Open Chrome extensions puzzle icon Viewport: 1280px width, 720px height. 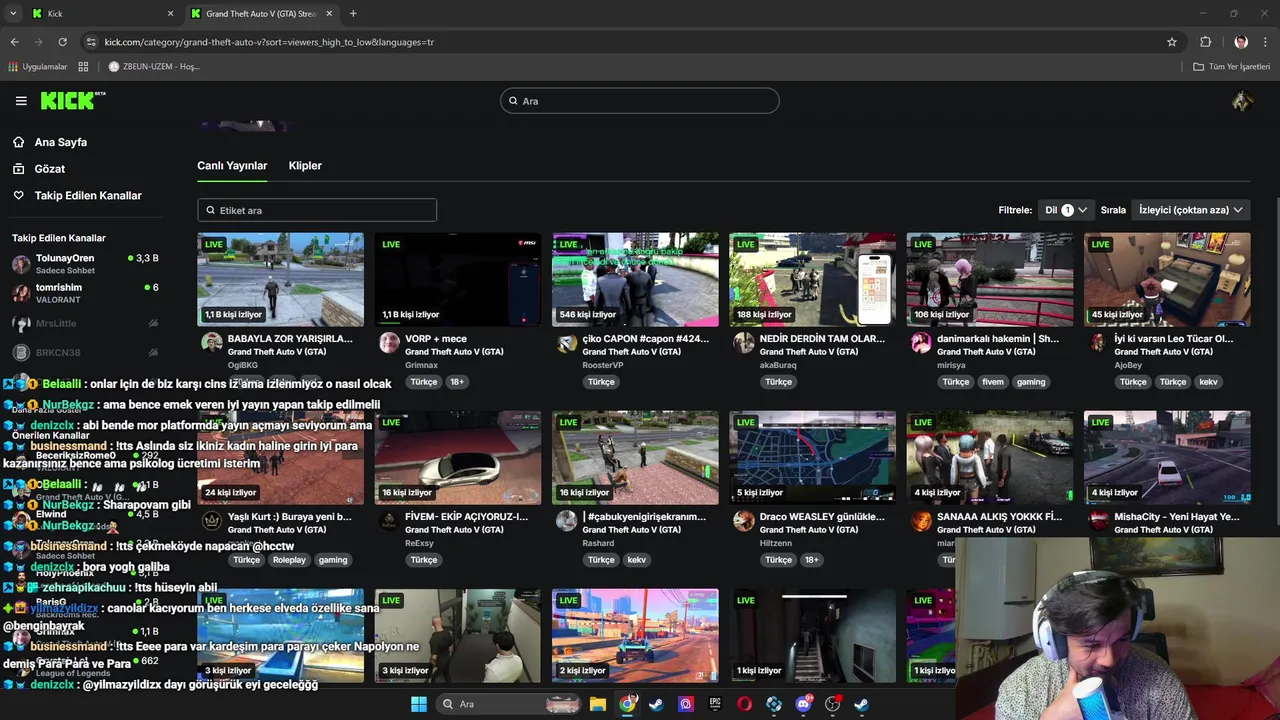pos(1205,42)
